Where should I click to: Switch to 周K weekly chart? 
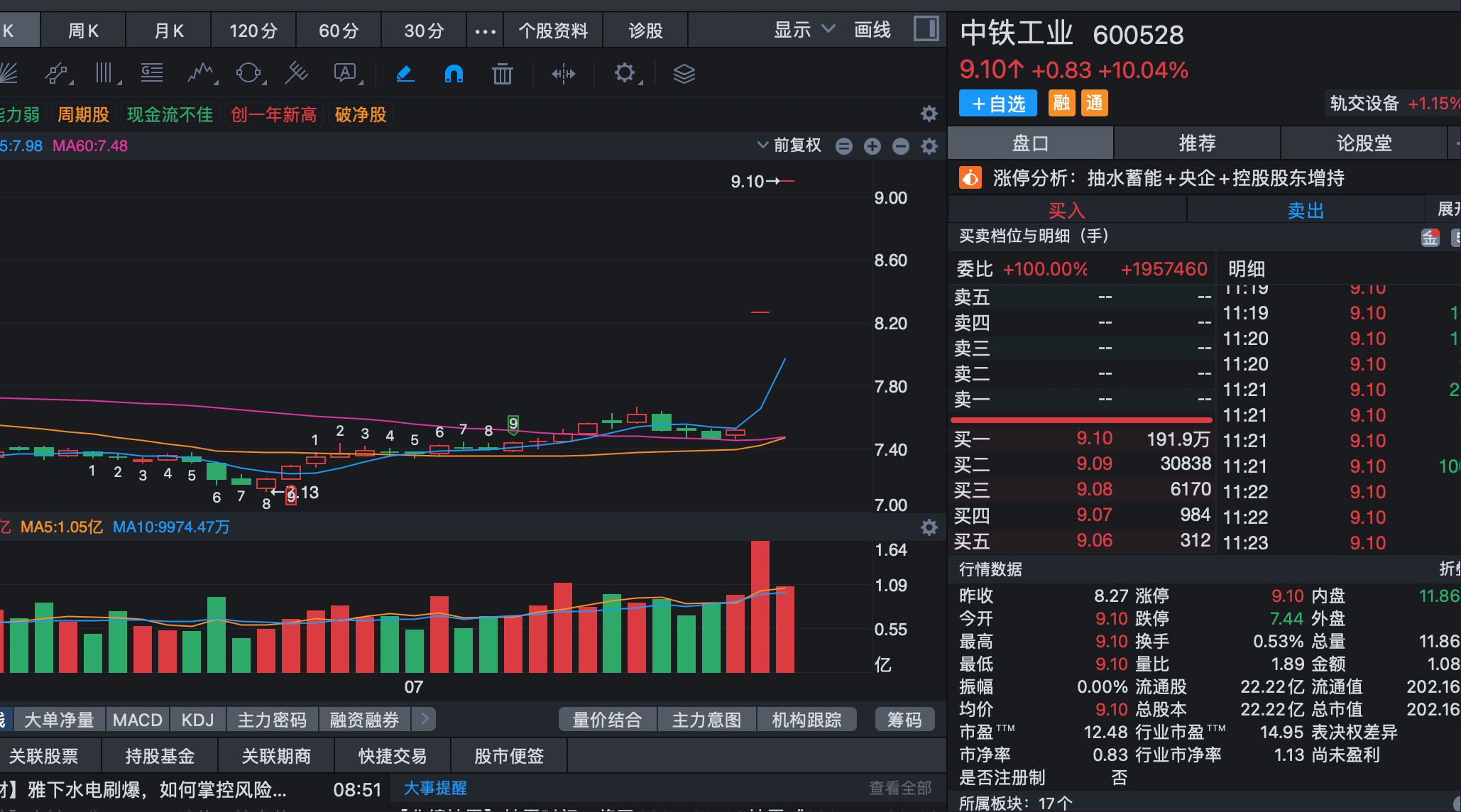coord(83,31)
